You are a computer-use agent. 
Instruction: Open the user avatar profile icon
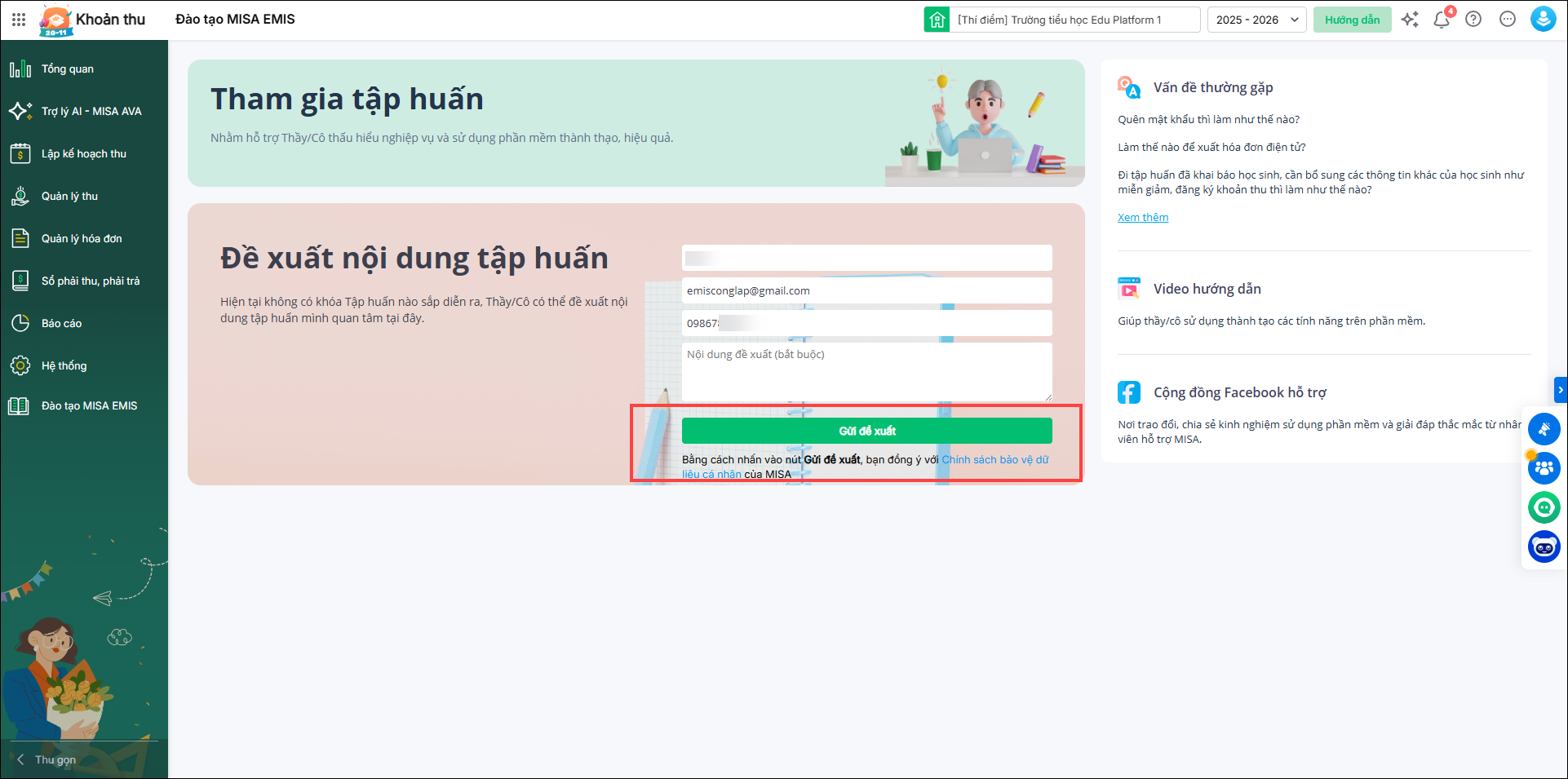pos(1543,20)
